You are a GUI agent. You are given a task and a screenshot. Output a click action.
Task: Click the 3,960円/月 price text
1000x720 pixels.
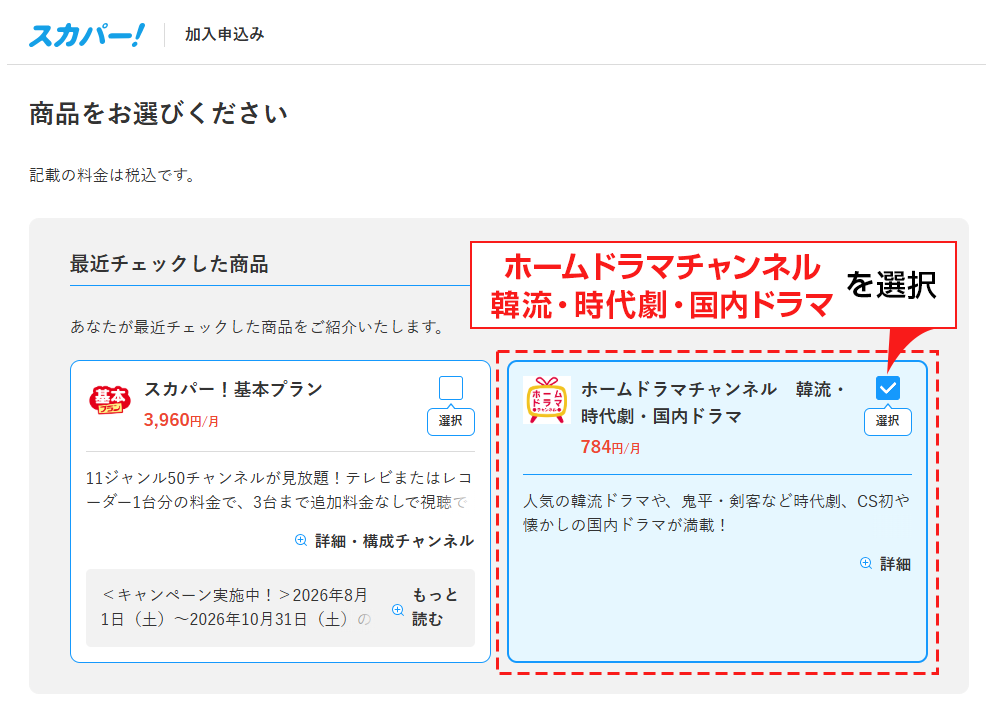181,420
